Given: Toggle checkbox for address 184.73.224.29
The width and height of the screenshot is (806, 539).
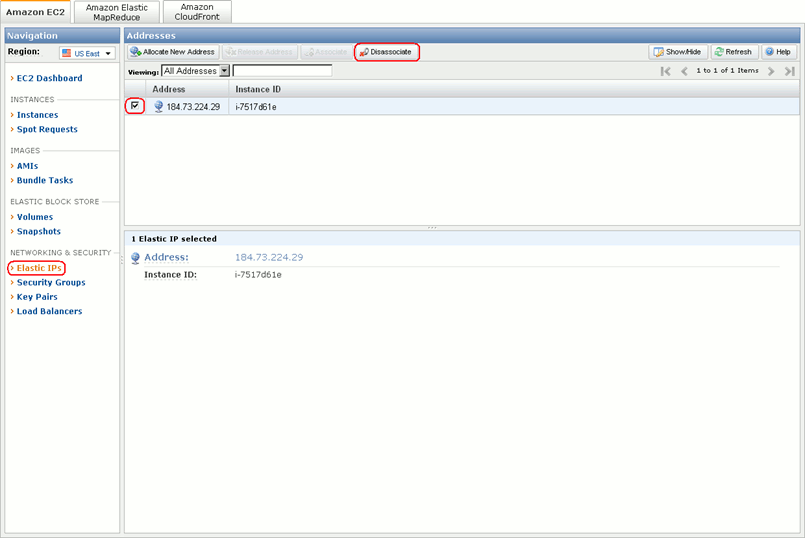Looking at the screenshot, I should pos(135,106).
